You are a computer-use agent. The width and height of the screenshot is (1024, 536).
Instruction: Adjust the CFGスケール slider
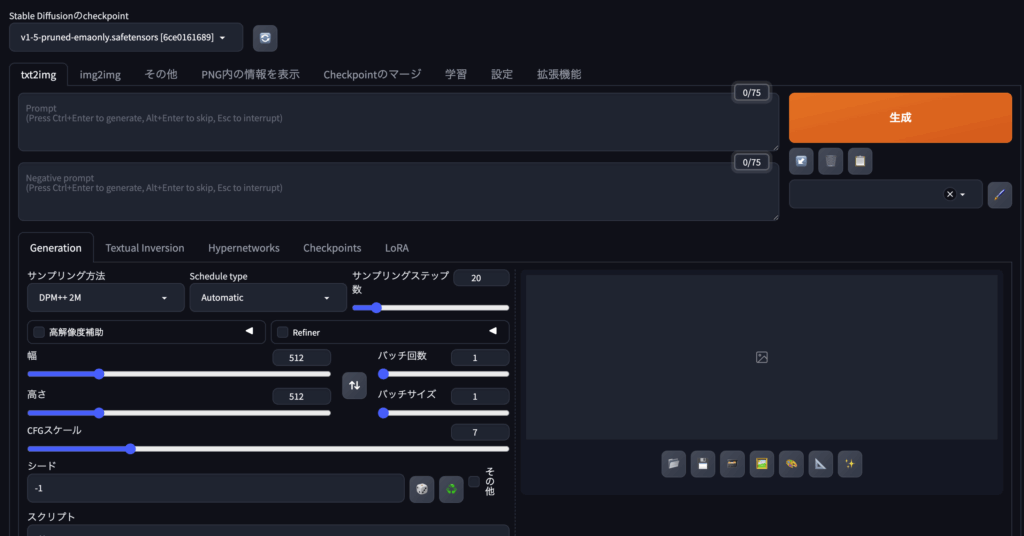coord(268,449)
